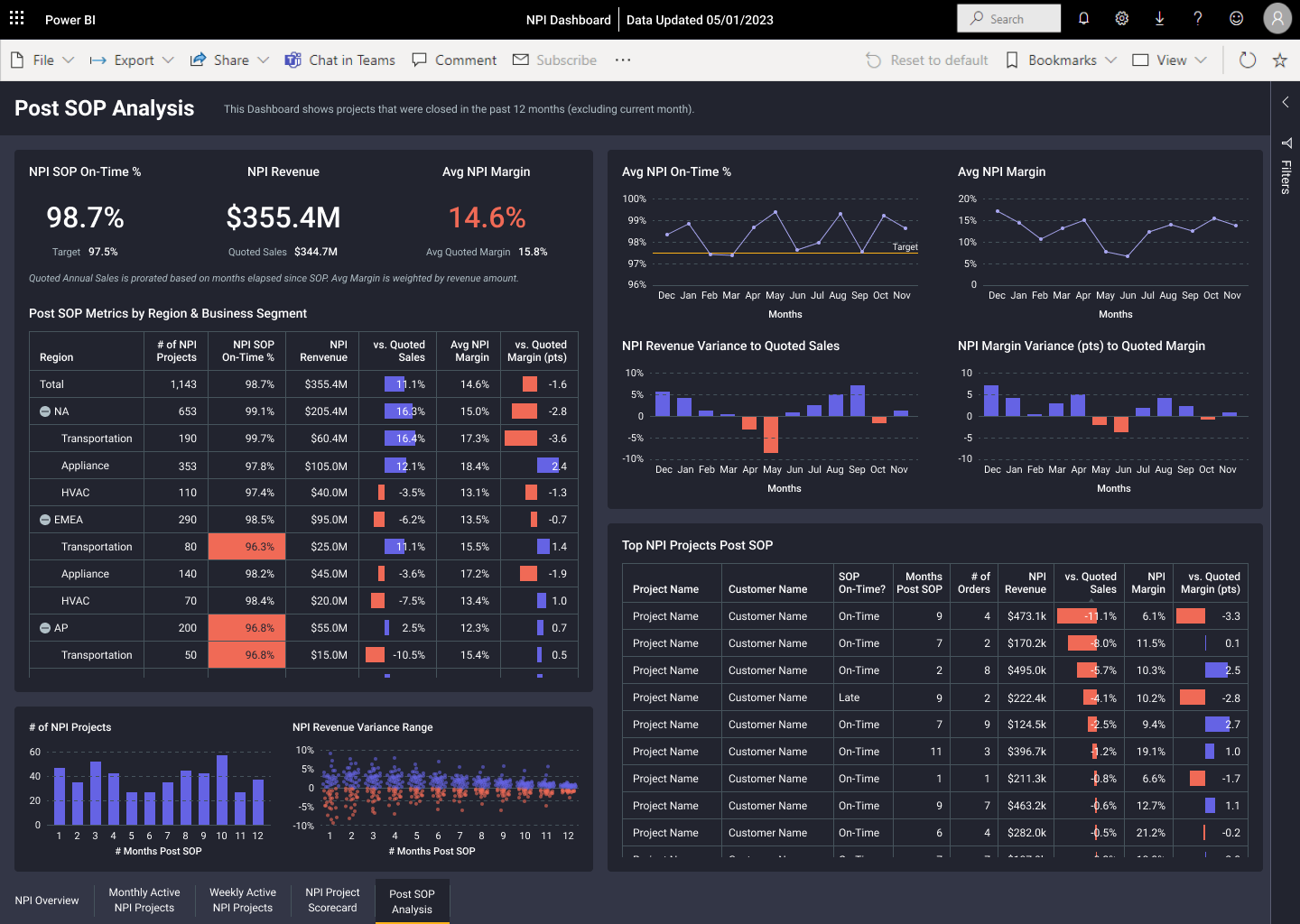Click the Subscribe button
1300x924 pixels.
click(x=555, y=60)
